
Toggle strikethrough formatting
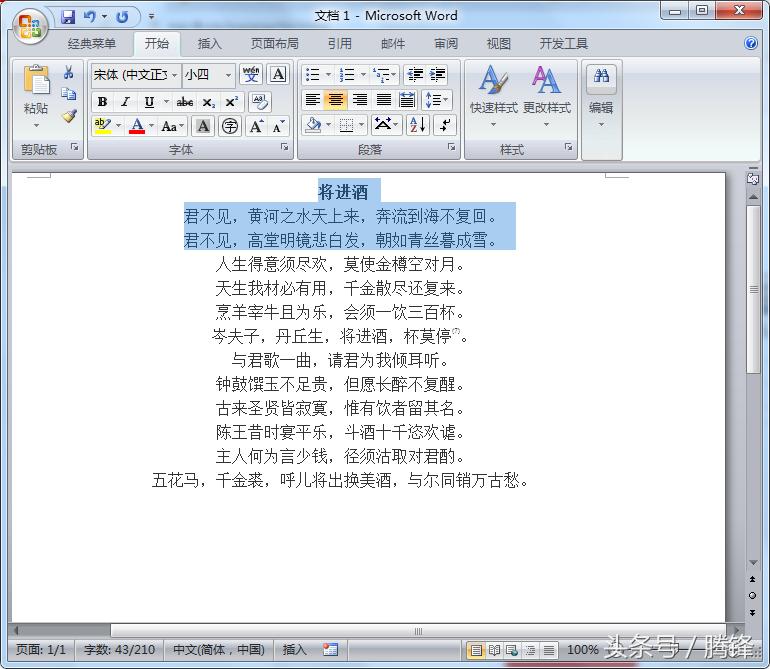point(185,102)
